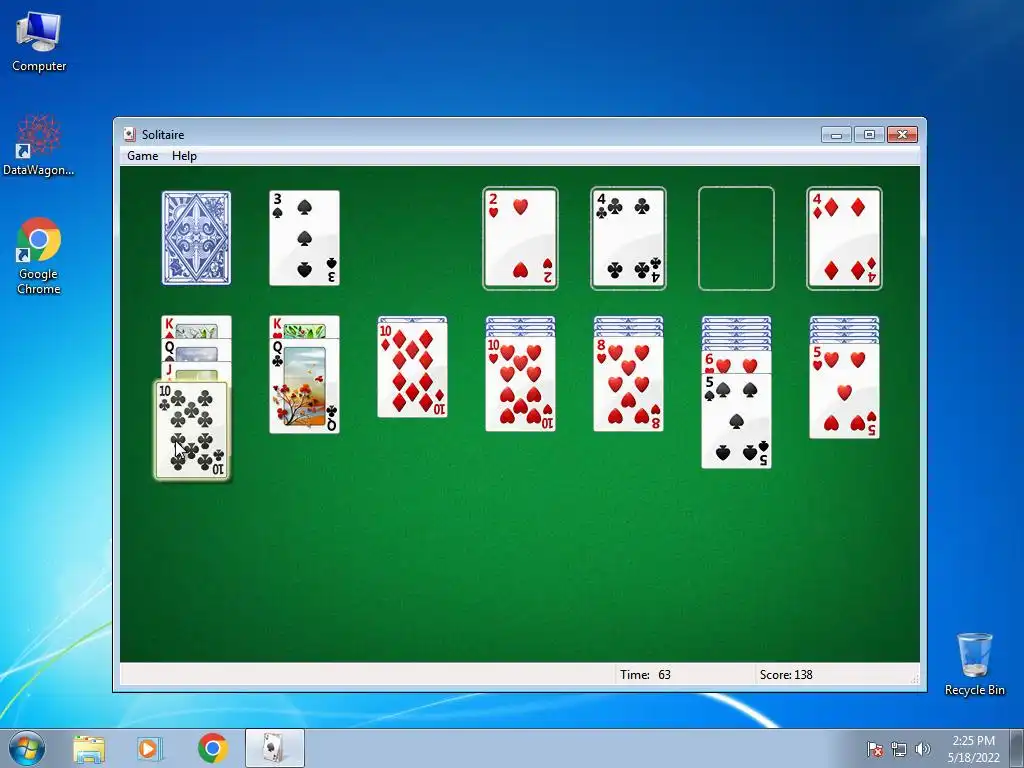Click the 4 of diamonds foundation pile
1024x768 pixels.
844,238
